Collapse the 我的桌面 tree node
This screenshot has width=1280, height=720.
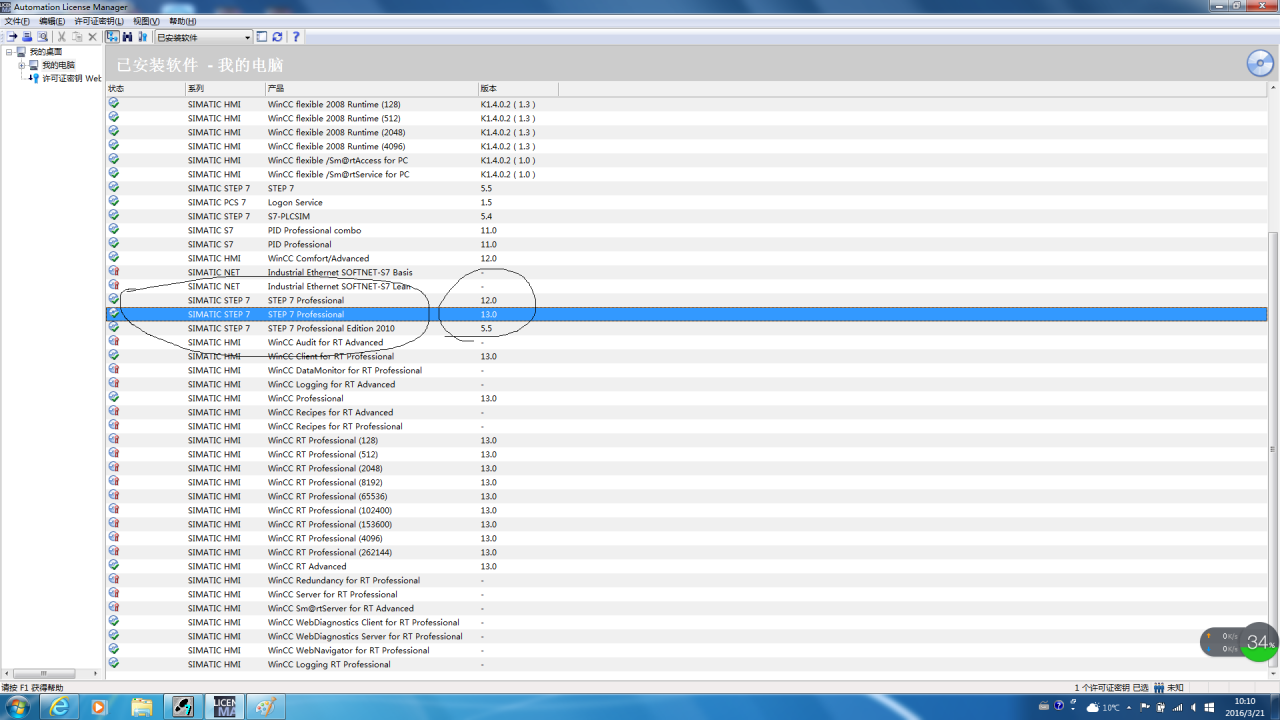click(x=8, y=52)
